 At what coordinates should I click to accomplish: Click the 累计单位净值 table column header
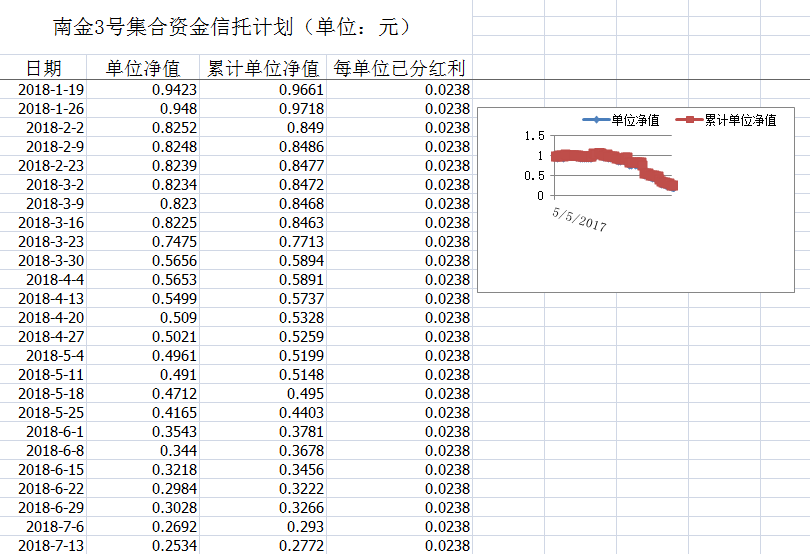tap(263, 68)
